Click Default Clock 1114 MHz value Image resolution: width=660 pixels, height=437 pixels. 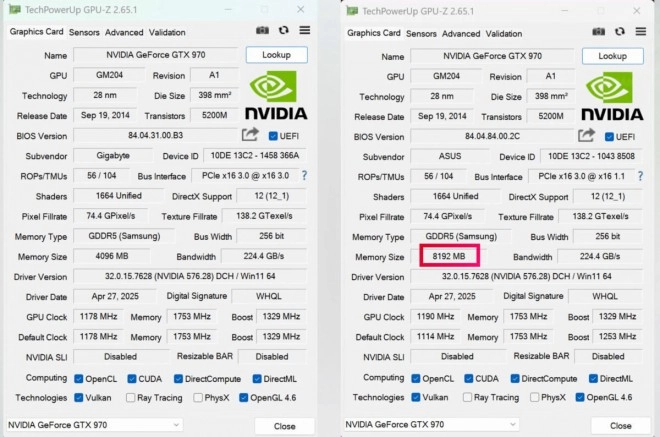pyautogui.click(x=435, y=336)
